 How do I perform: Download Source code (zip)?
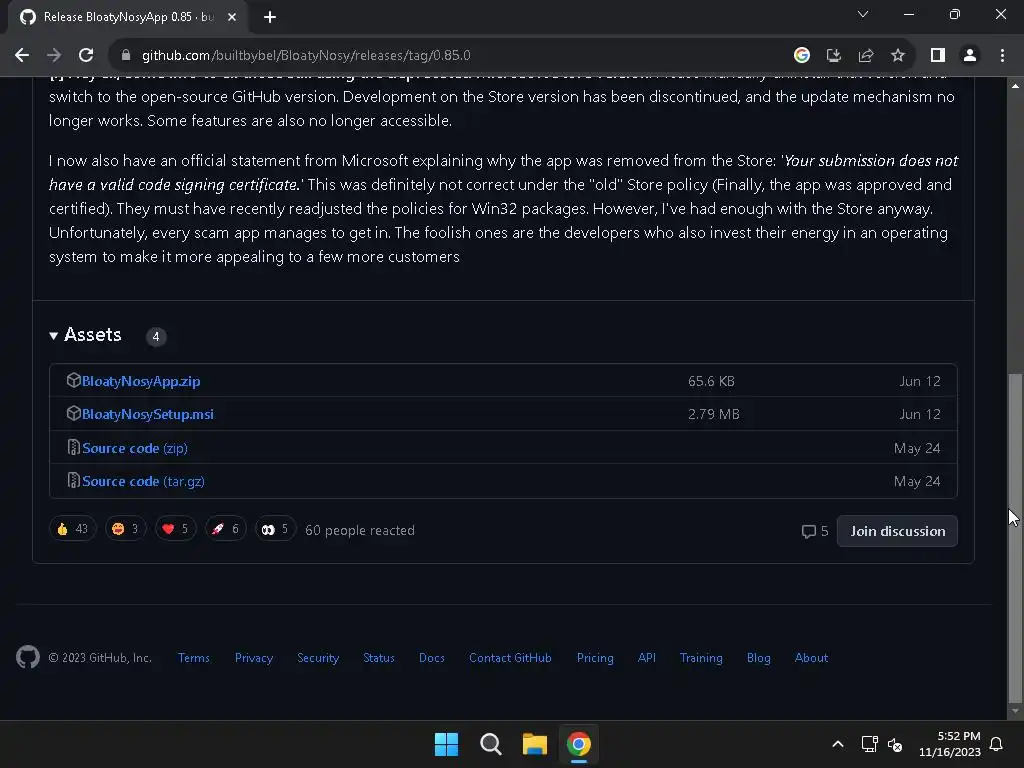[x=135, y=449]
